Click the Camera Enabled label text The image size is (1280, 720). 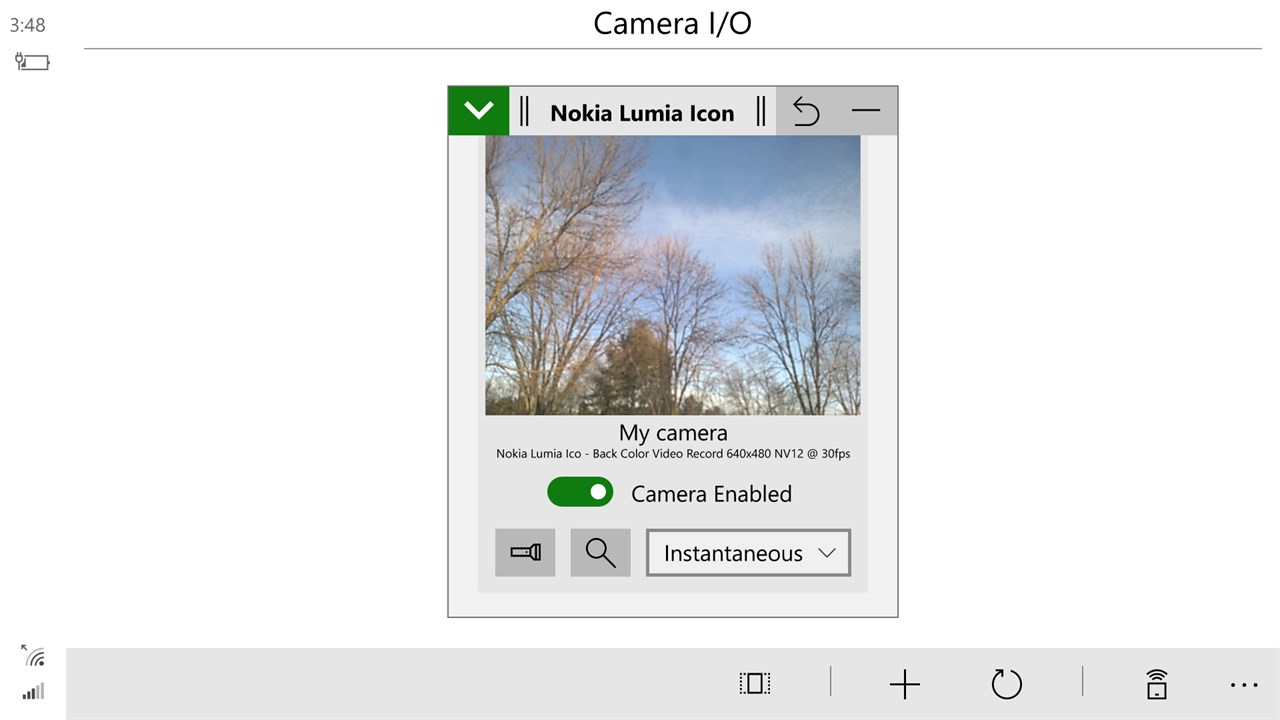click(711, 493)
